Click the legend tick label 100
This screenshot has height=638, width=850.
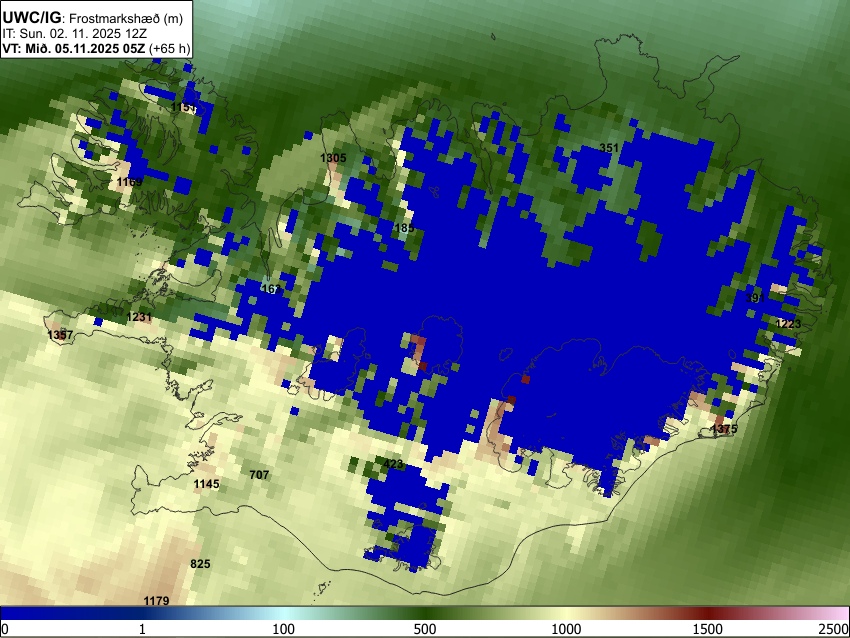coord(284,629)
